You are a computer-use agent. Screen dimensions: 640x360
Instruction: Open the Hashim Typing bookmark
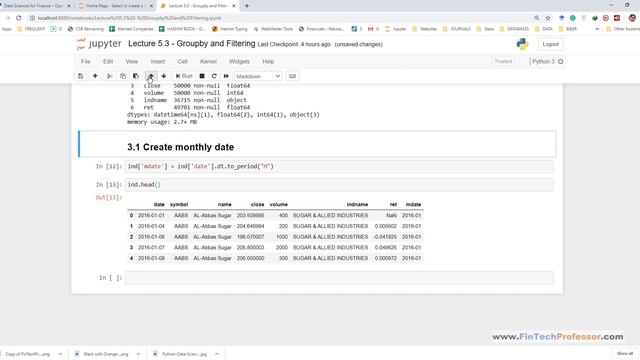click(x=230, y=29)
